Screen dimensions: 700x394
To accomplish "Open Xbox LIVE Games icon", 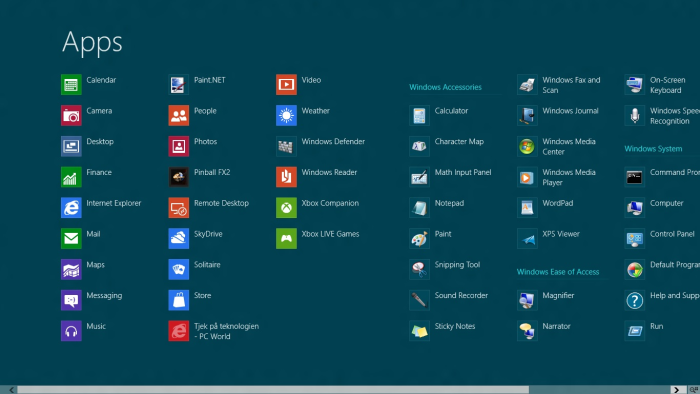I will pos(286,239).
